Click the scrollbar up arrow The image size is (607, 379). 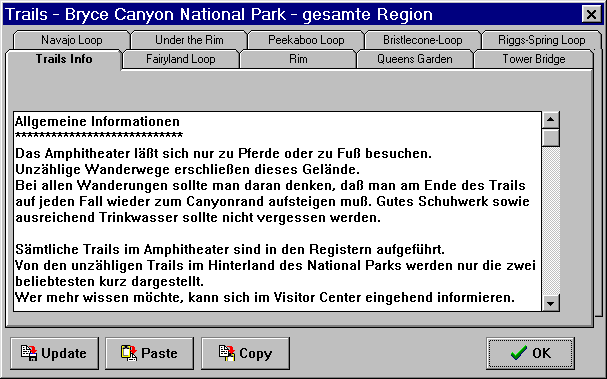click(550, 120)
